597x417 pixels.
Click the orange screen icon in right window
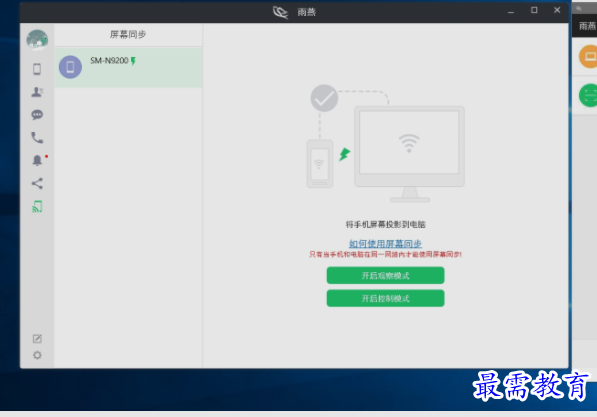tap(589, 57)
